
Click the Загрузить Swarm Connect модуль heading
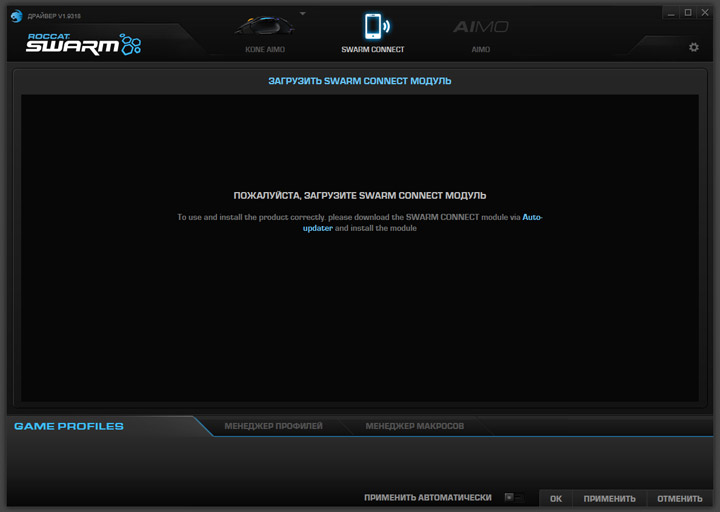[360, 81]
